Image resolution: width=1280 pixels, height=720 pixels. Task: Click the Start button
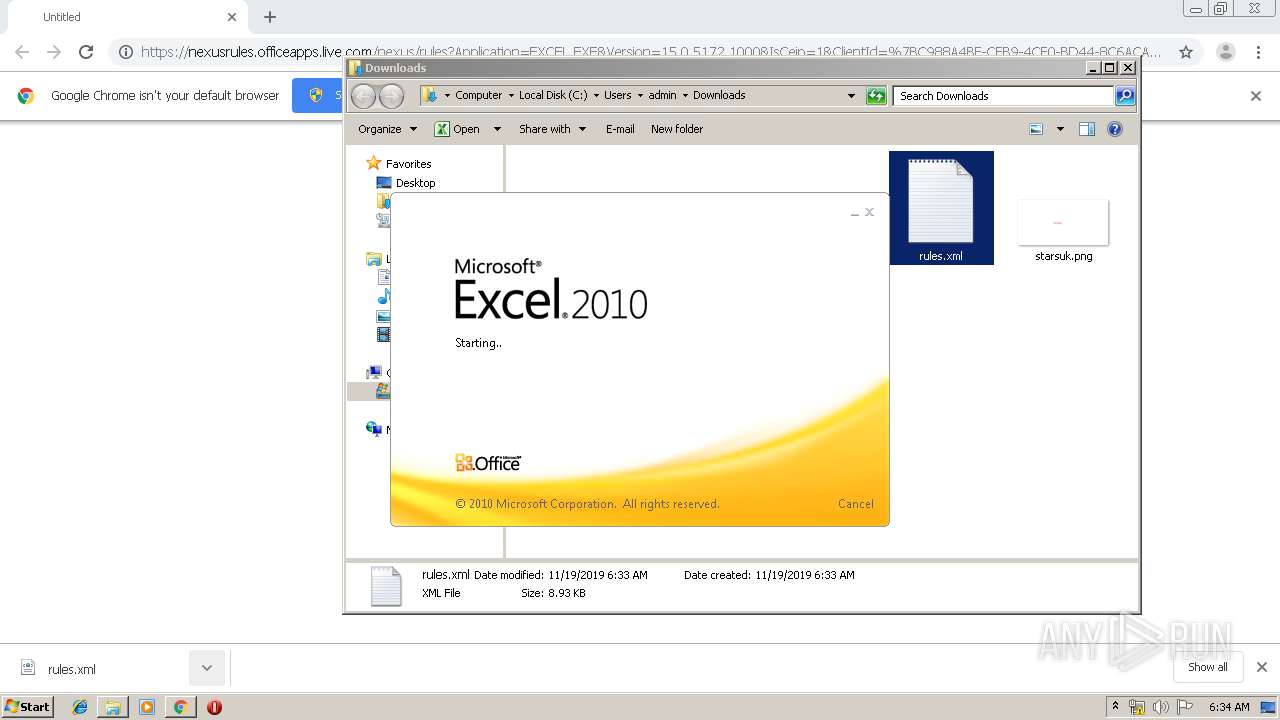click(x=28, y=707)
